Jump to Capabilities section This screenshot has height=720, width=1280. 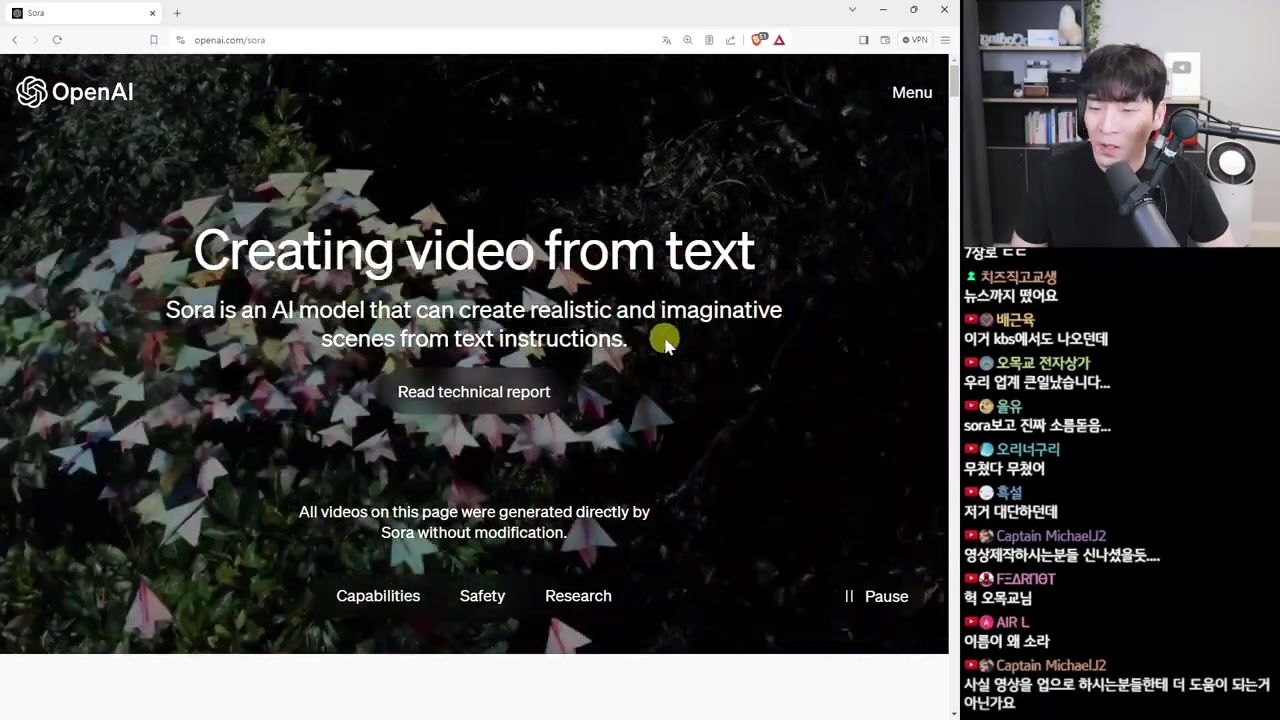[x=378, y=596]
